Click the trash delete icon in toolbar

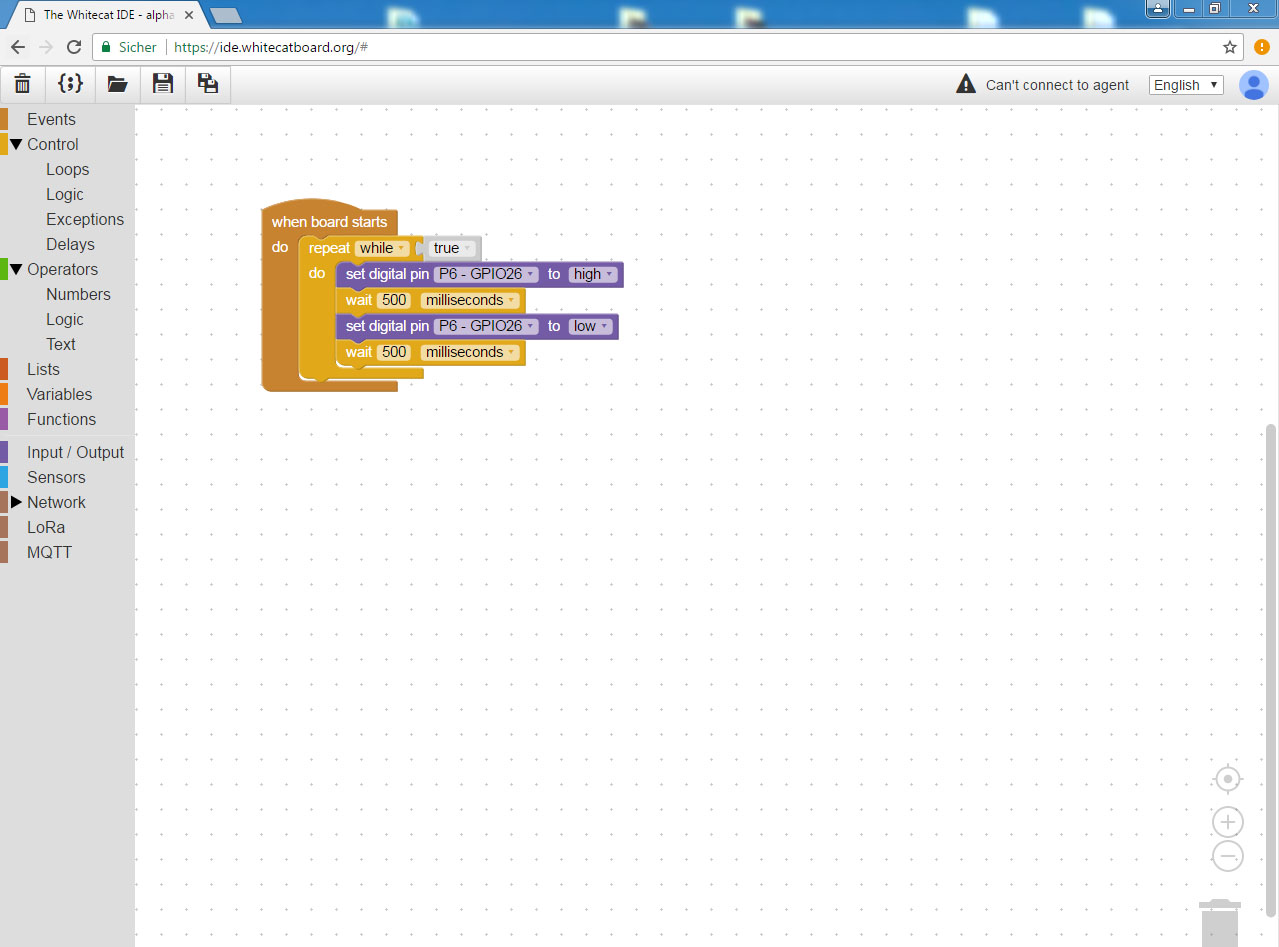pyautogui.click(x=22, y=84)
